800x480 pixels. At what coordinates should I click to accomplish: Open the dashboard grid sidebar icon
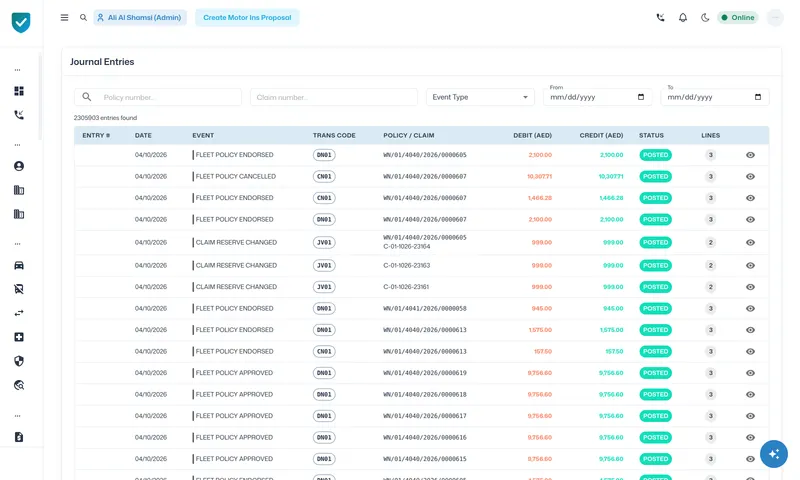click(19, 91)
